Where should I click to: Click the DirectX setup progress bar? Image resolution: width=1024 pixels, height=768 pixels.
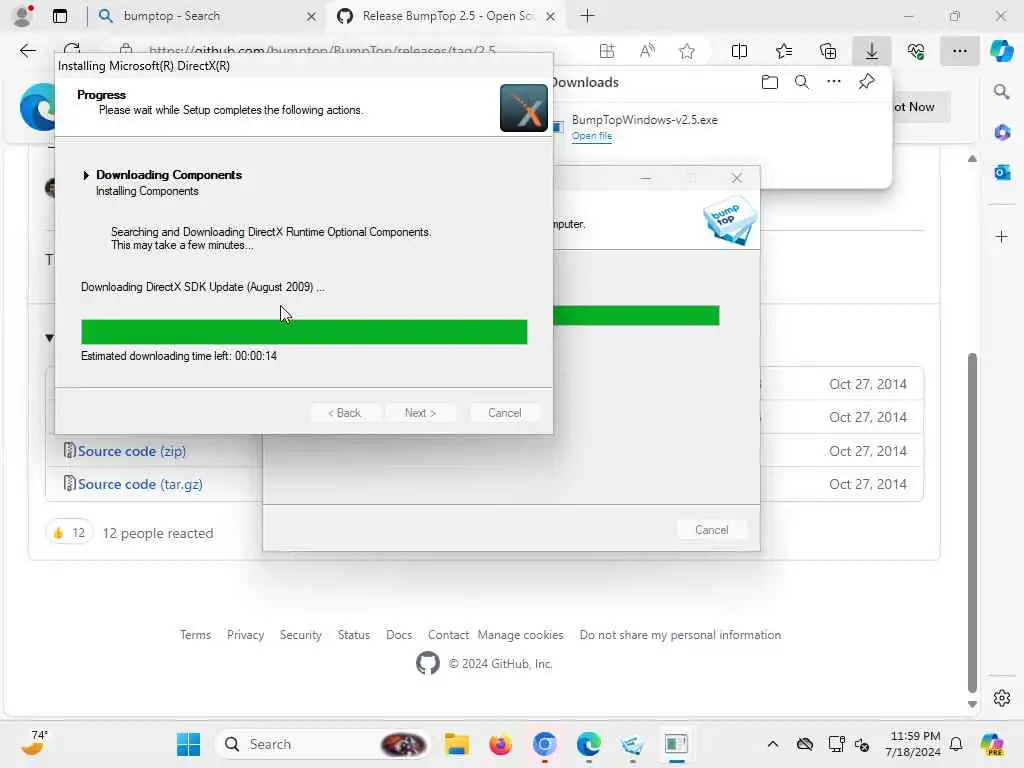pyautogui.click(x=304, y=332)
